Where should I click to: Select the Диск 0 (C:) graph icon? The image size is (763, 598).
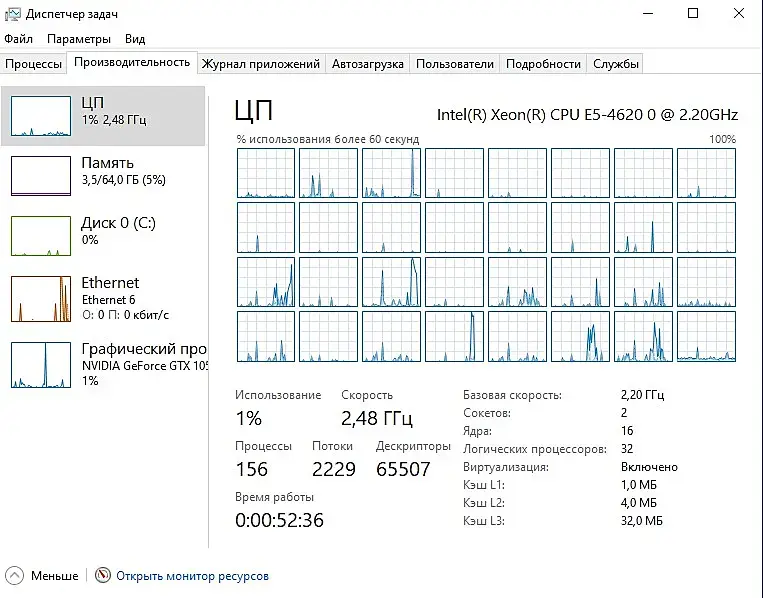click(x=41, y=236)
